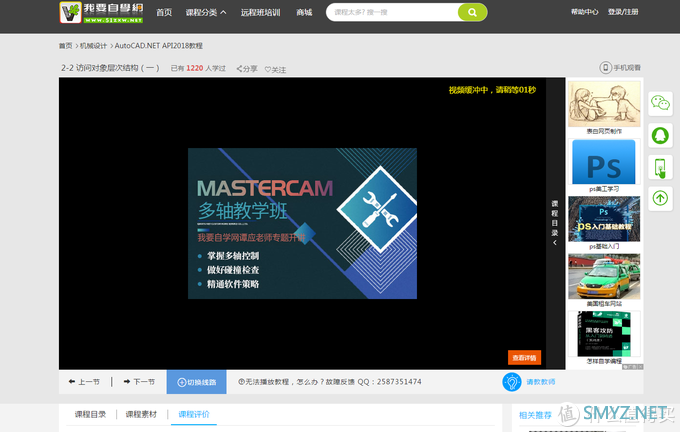Click the lesson title 2-2 访问对象层次结构
This screenshot has height=432, width=680.
pos(110,68)
